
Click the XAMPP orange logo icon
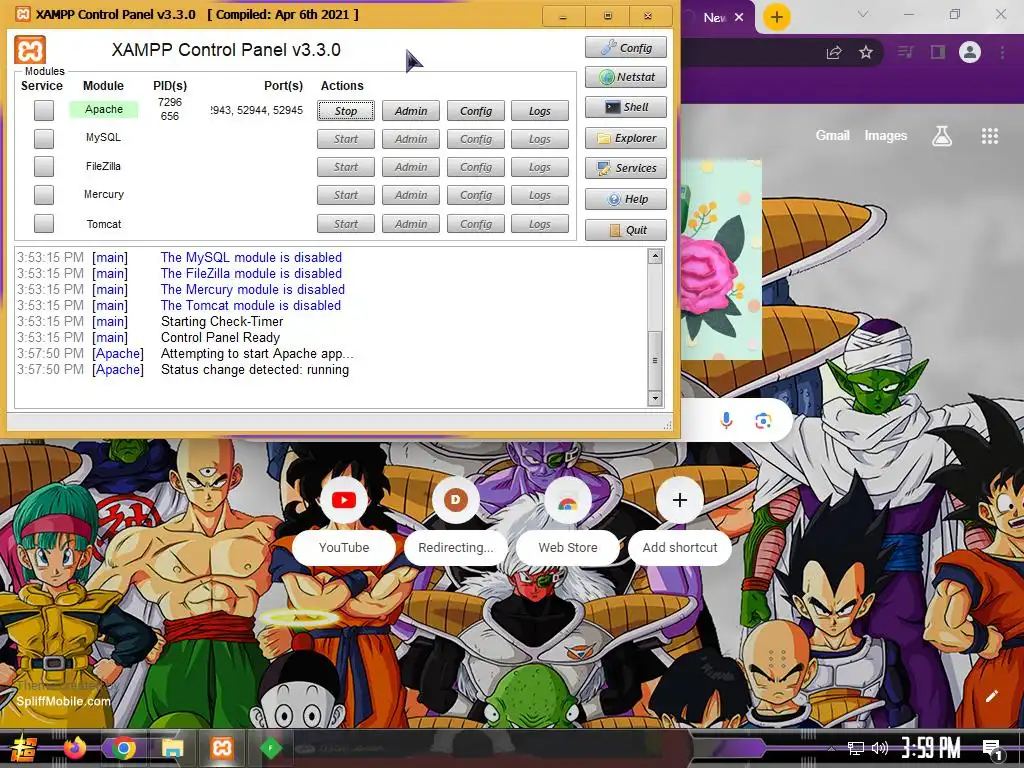coord(30,50)
